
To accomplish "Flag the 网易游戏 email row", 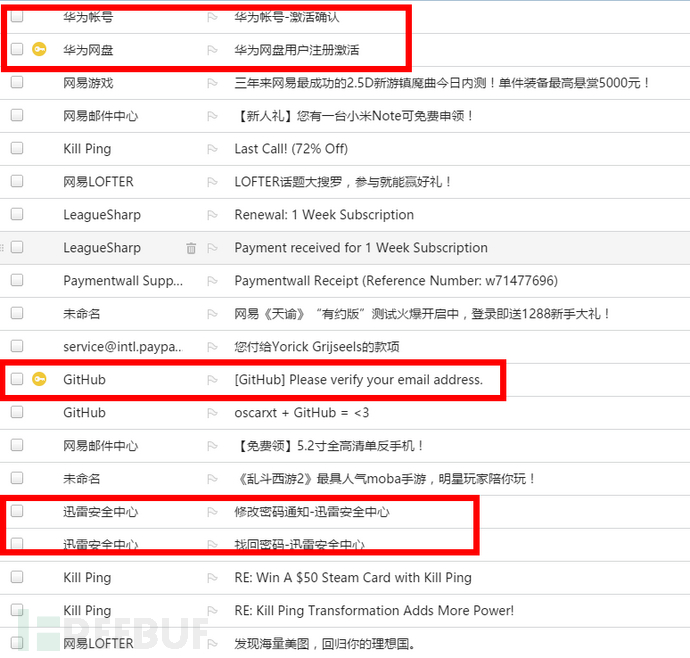I will point(212,83).
